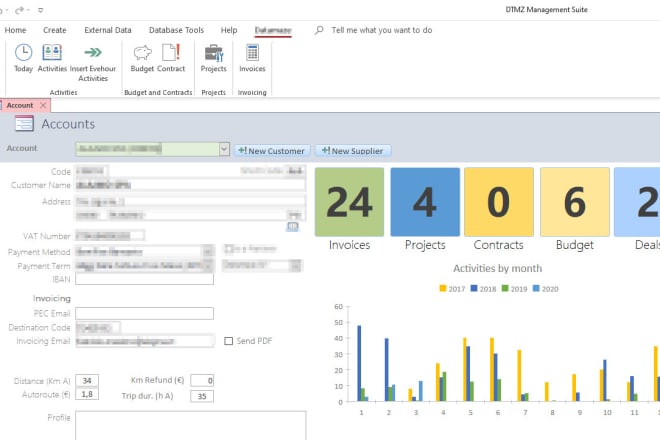Click the VAT Number field
Viewport: 660px width, 440px height.
[x=110, y=235]
